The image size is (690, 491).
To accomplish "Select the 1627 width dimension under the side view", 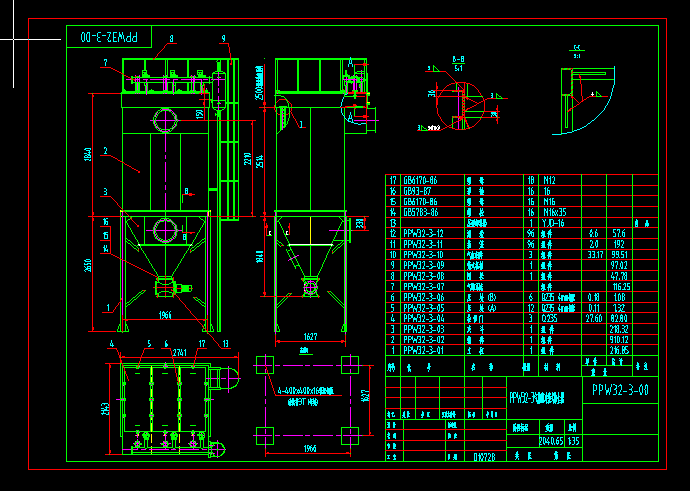I will (x=310, y=337).
